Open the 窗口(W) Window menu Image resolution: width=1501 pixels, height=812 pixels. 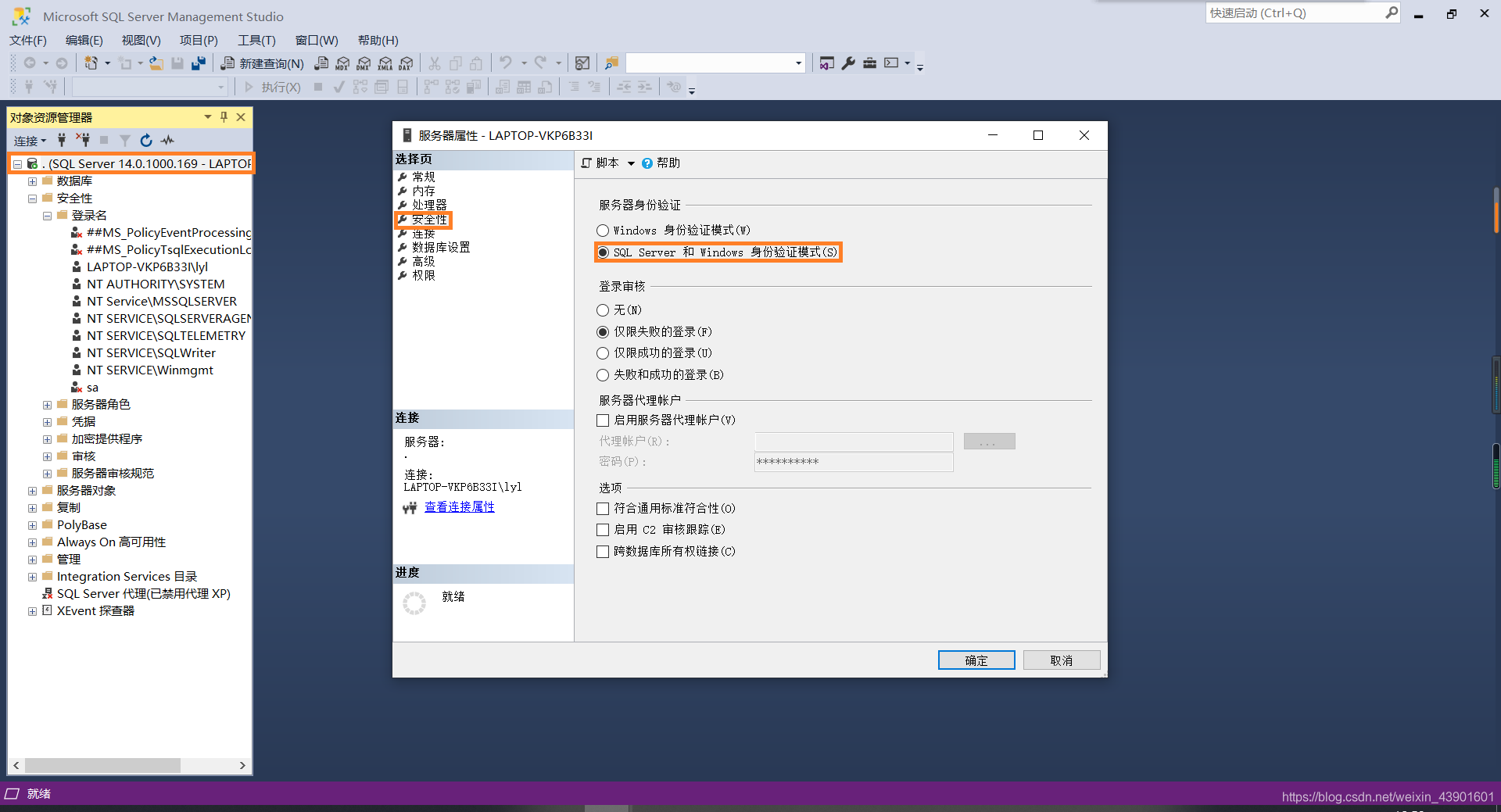click(317, 40)
